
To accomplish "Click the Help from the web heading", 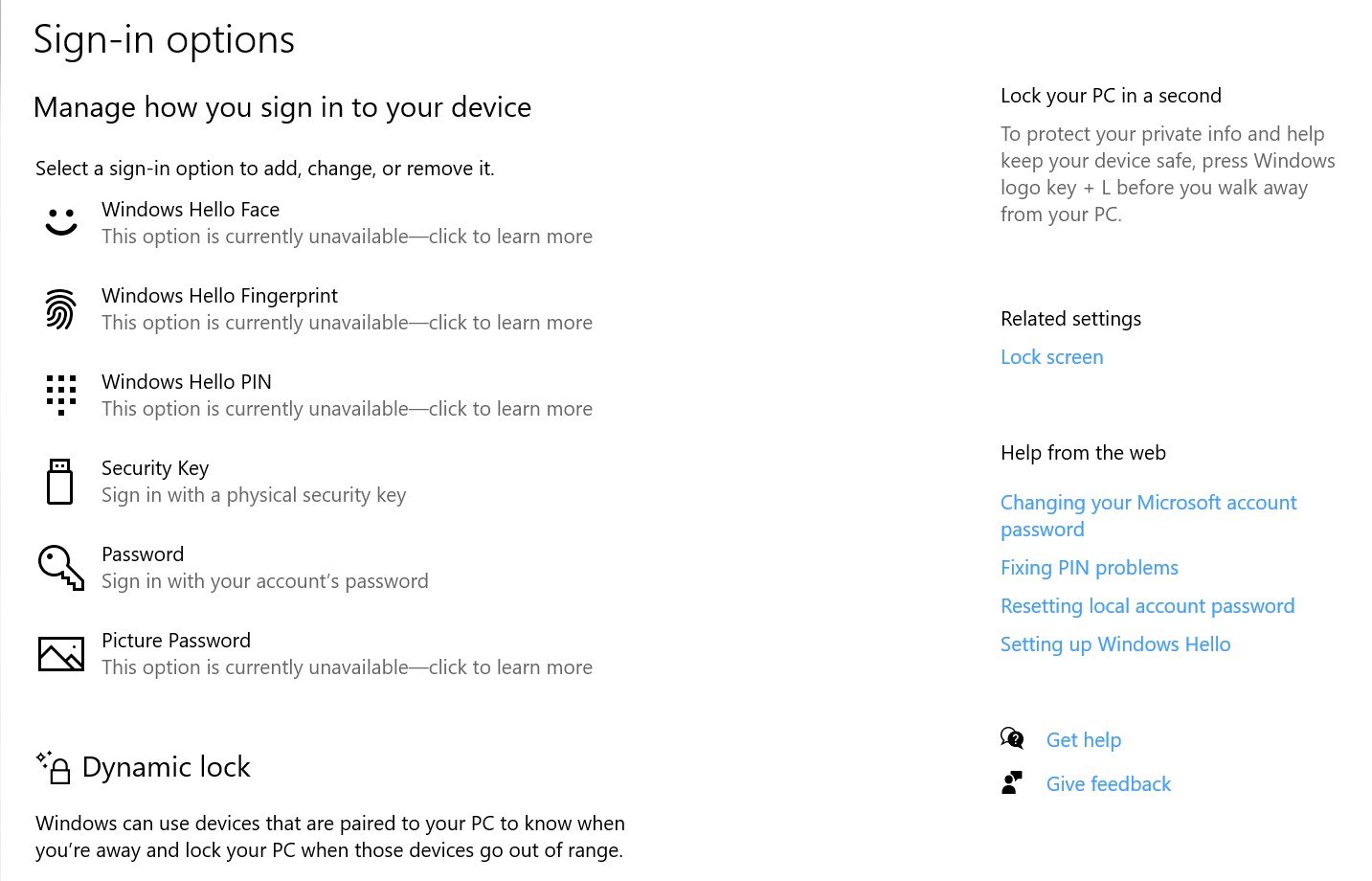I will [x=1083, y=453].
